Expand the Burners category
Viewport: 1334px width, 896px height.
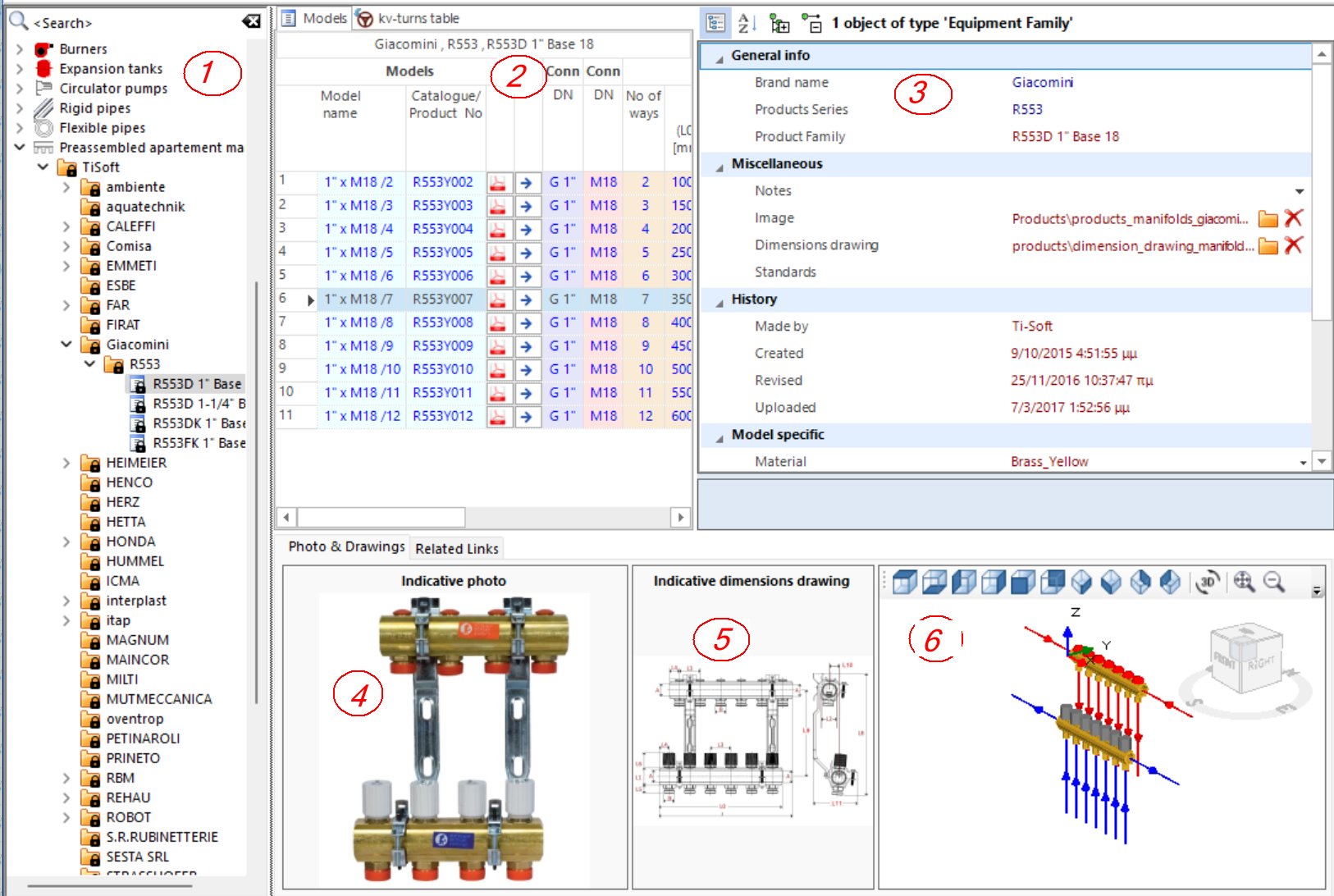(20, 49)
